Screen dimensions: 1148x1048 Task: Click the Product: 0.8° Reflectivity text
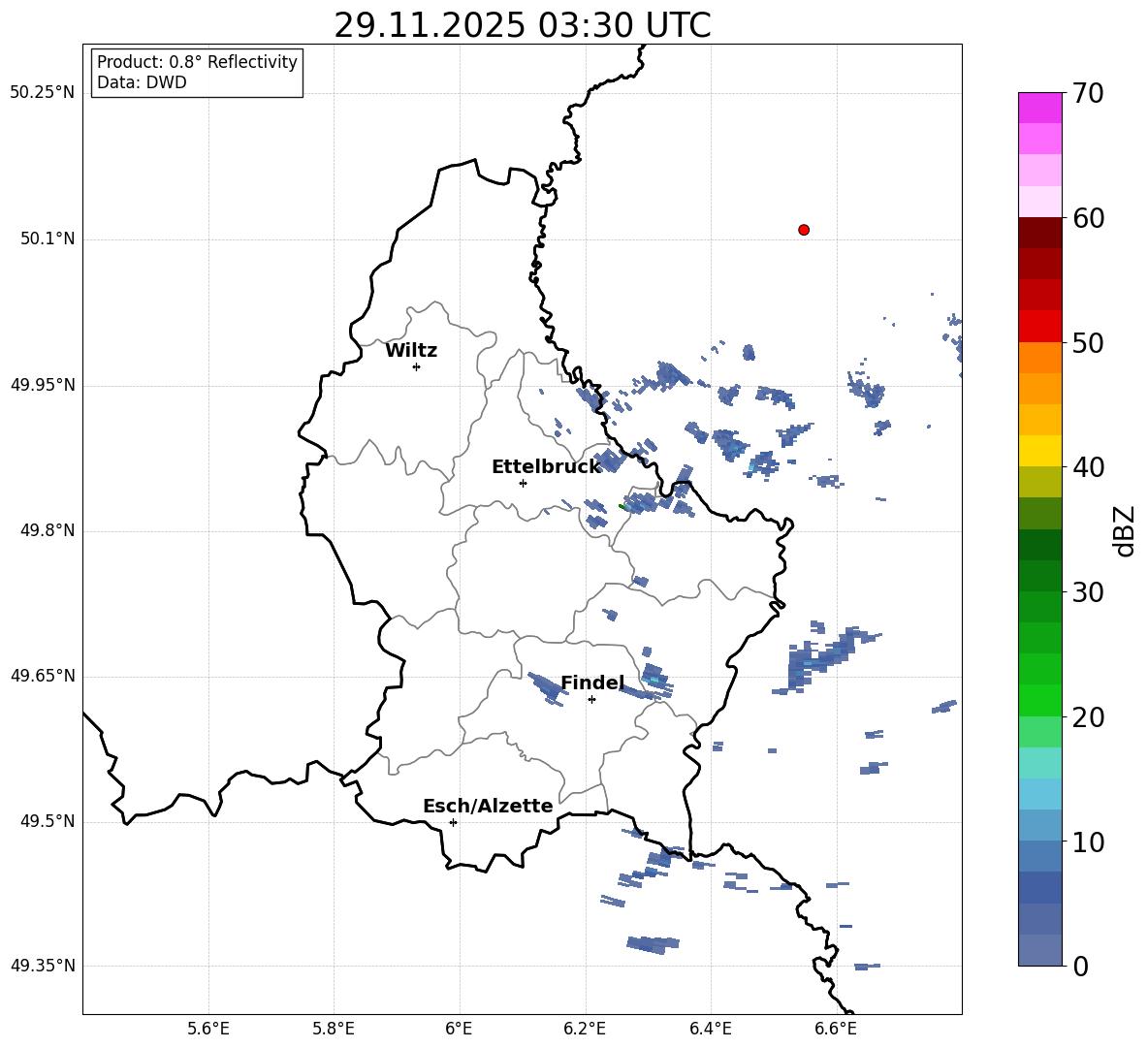point(197,62)
